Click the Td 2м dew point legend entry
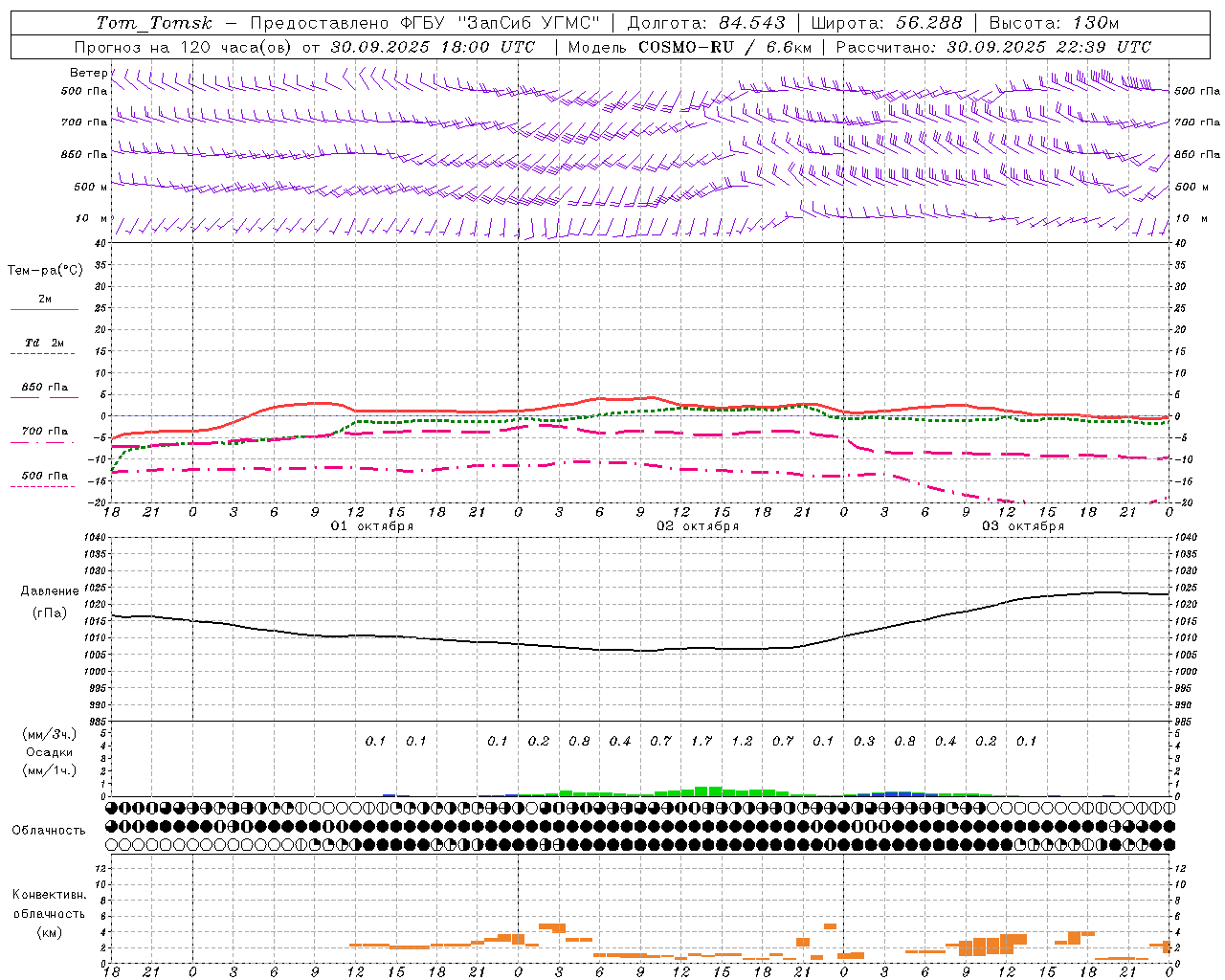This screenshot has width=1225, height=980. coord(45,343)
